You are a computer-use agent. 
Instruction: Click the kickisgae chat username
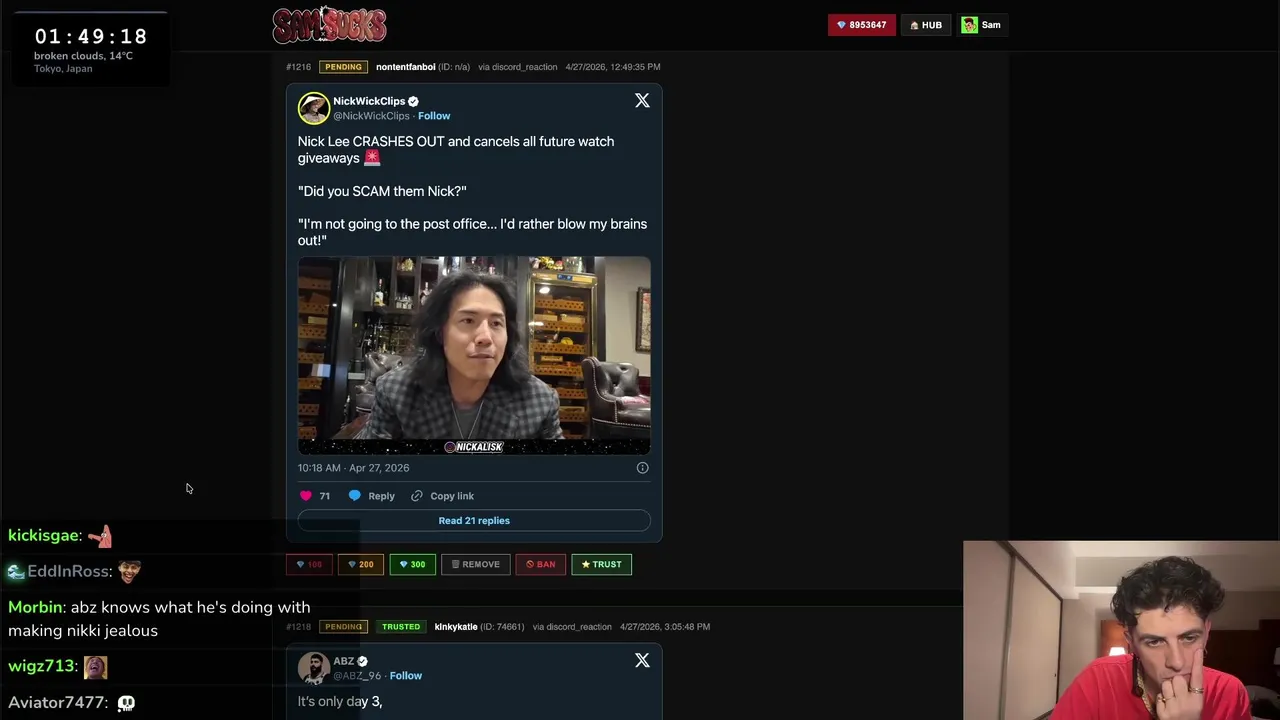[x=43, y=536]
